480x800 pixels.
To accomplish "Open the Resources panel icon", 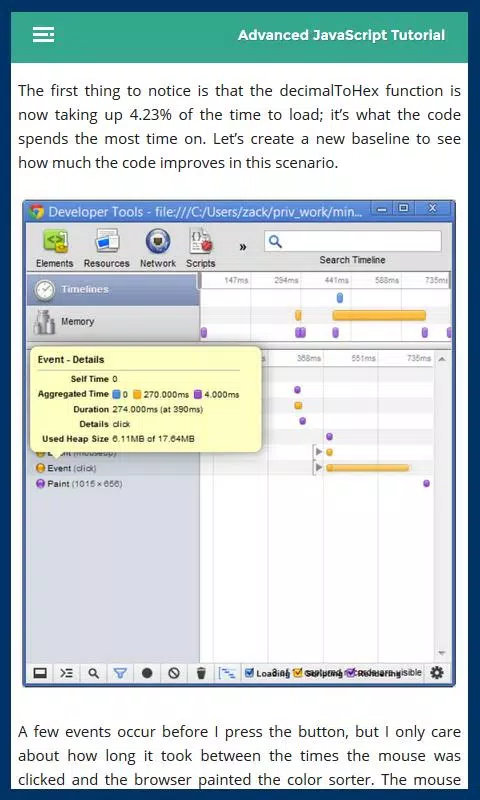I will click(x=107, y=241).
